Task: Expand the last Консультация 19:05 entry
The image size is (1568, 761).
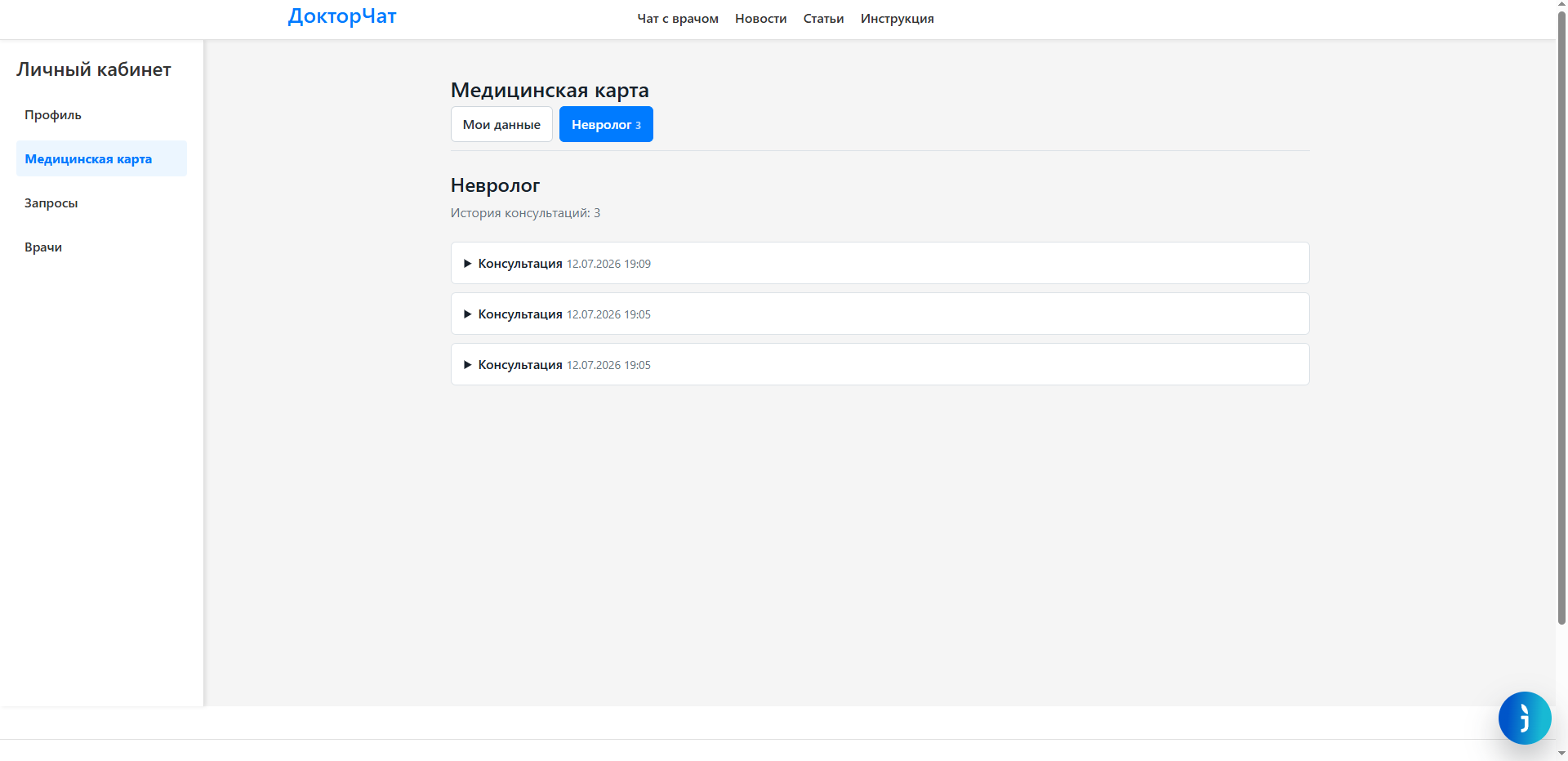Action: pos(880,364)
